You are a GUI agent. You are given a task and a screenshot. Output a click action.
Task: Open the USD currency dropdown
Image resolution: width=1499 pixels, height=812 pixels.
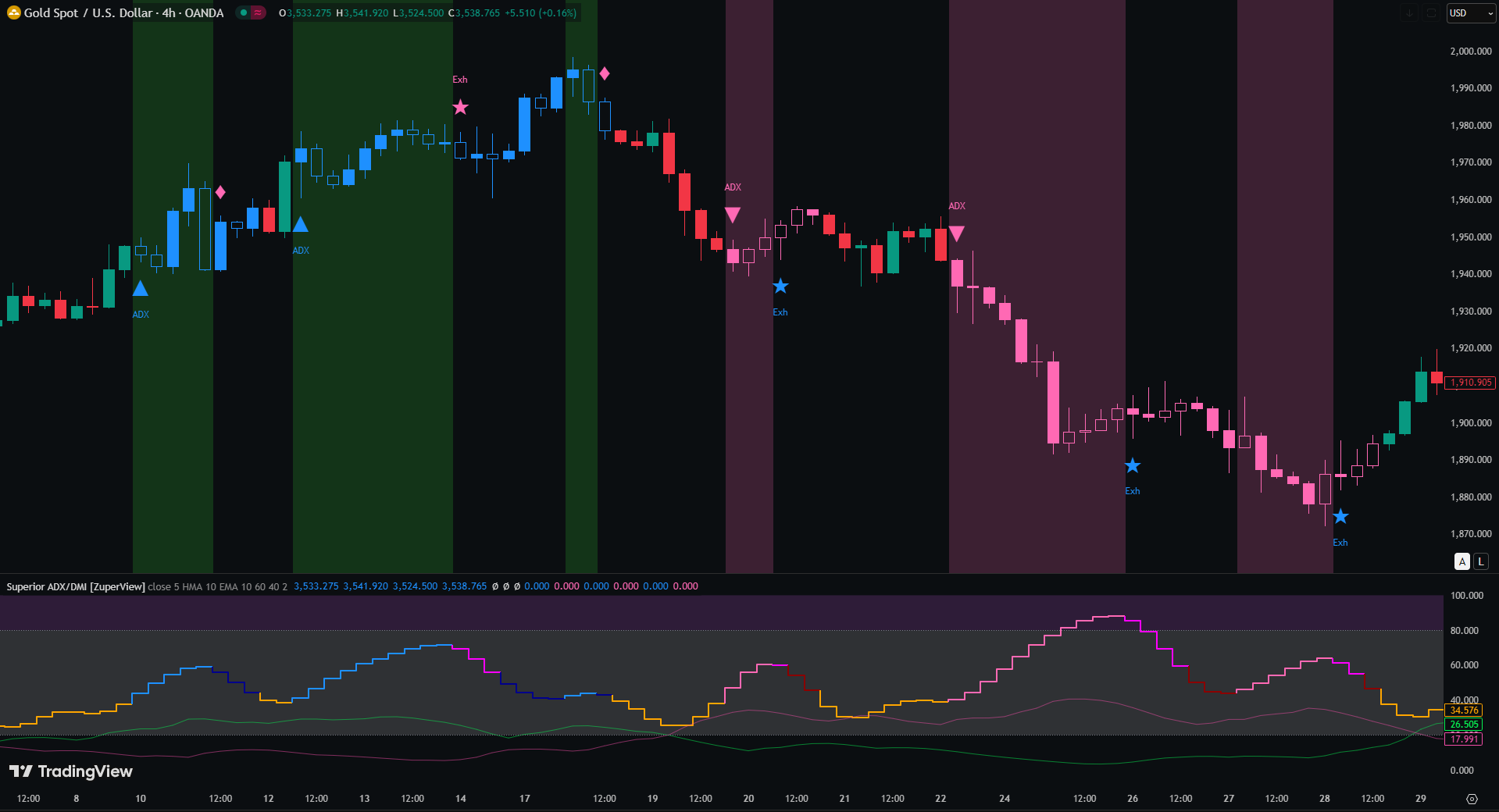click(x=1471, y=12)
